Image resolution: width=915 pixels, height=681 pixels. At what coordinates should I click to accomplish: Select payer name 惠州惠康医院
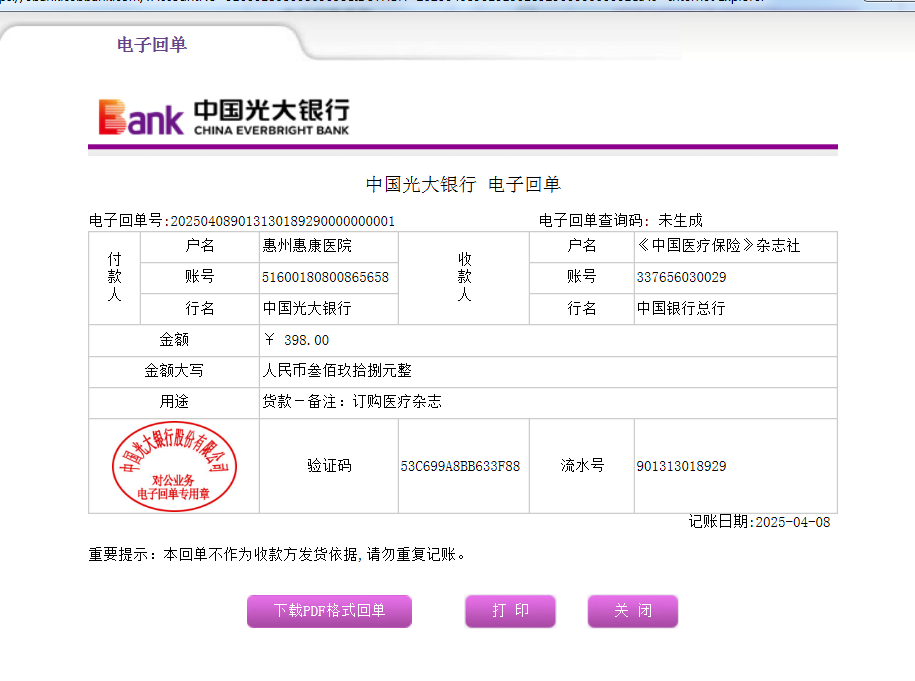[307, 246]
